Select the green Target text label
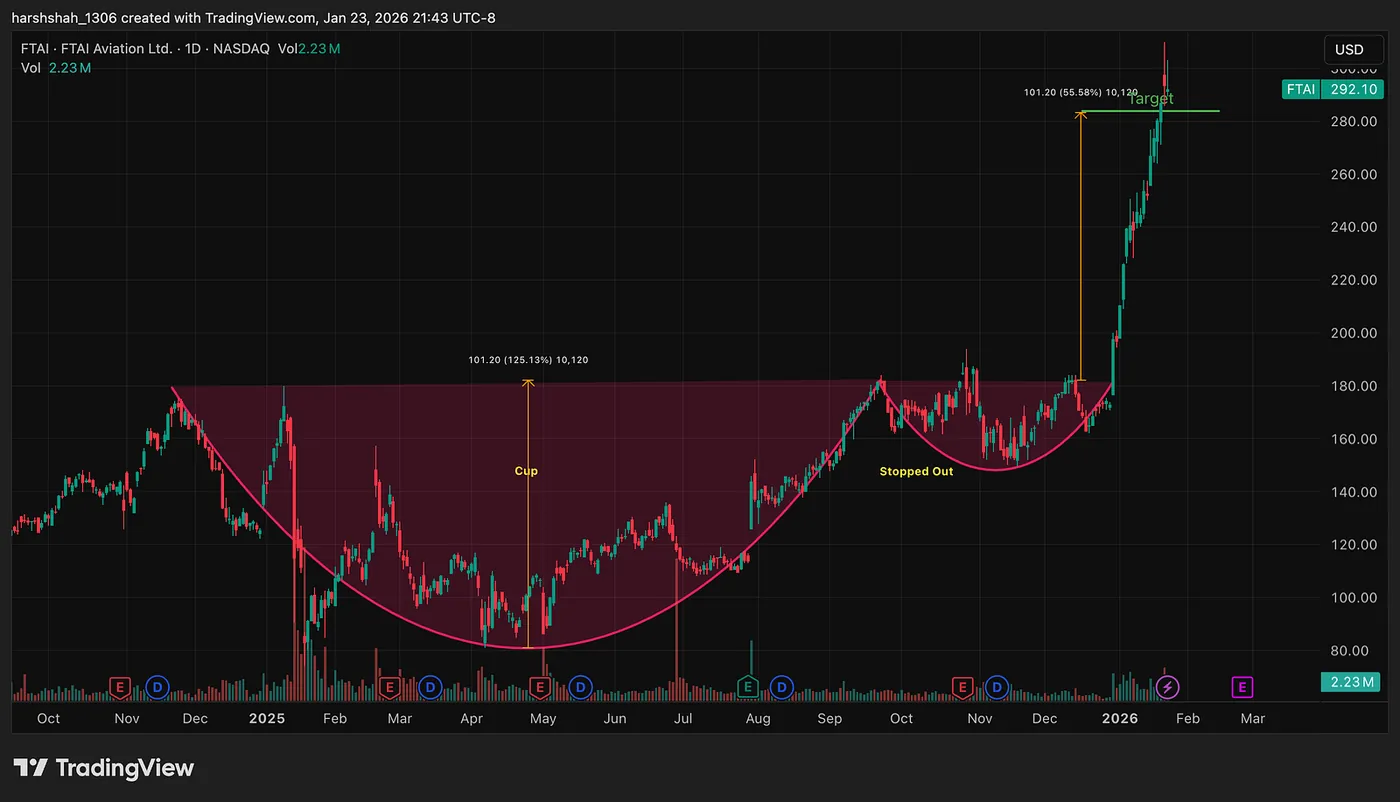 [x=1150, y=99]
